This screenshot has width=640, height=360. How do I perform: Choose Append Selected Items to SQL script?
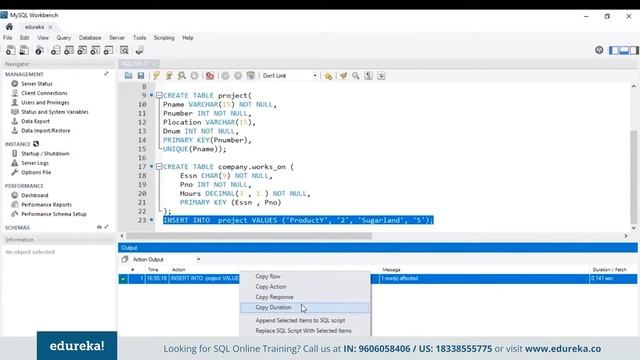[304, 320]
